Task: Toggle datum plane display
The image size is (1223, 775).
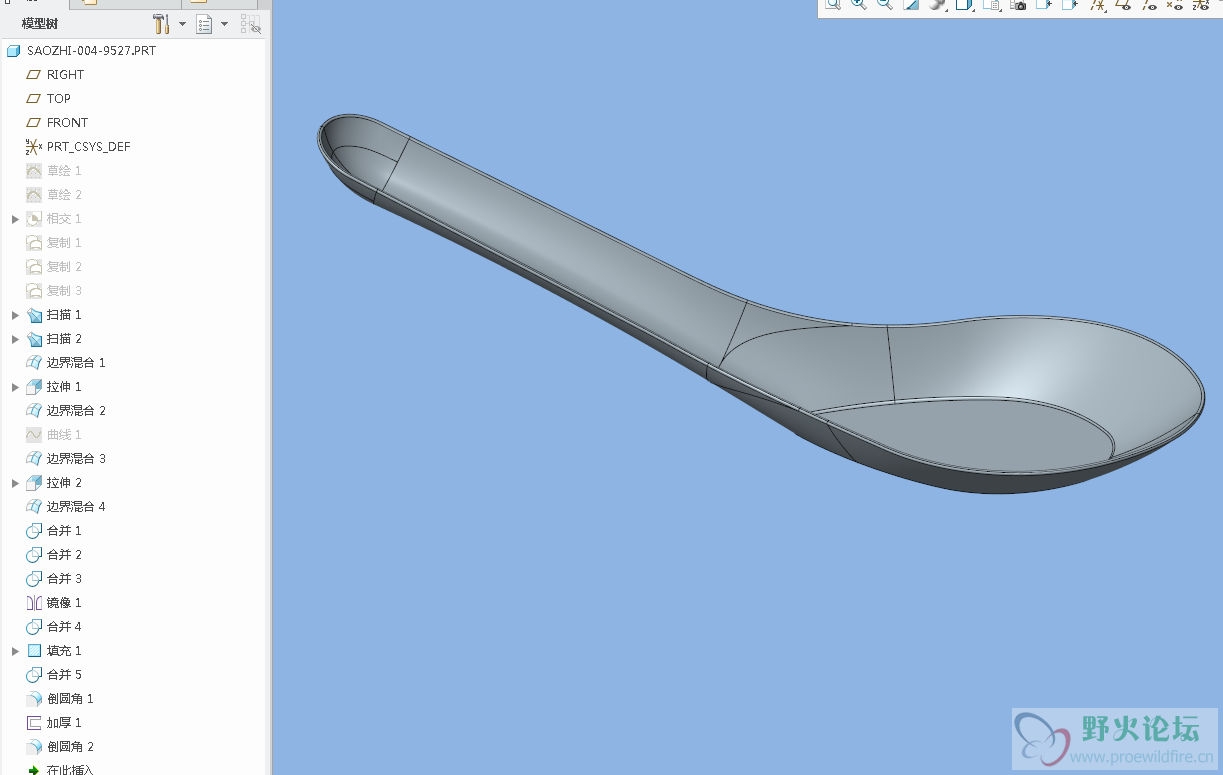Action: pos(1123,4)
